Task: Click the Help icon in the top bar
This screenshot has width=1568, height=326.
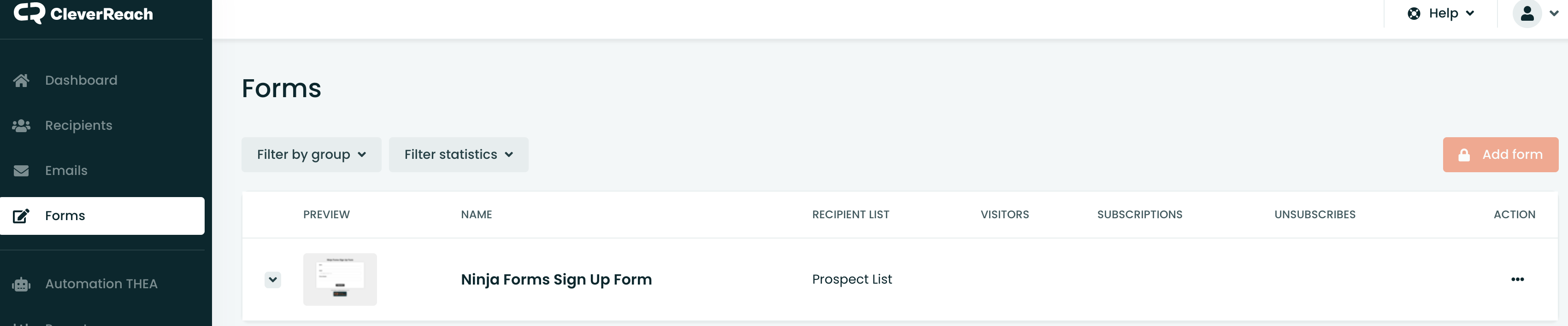Action: (1414, 12)
